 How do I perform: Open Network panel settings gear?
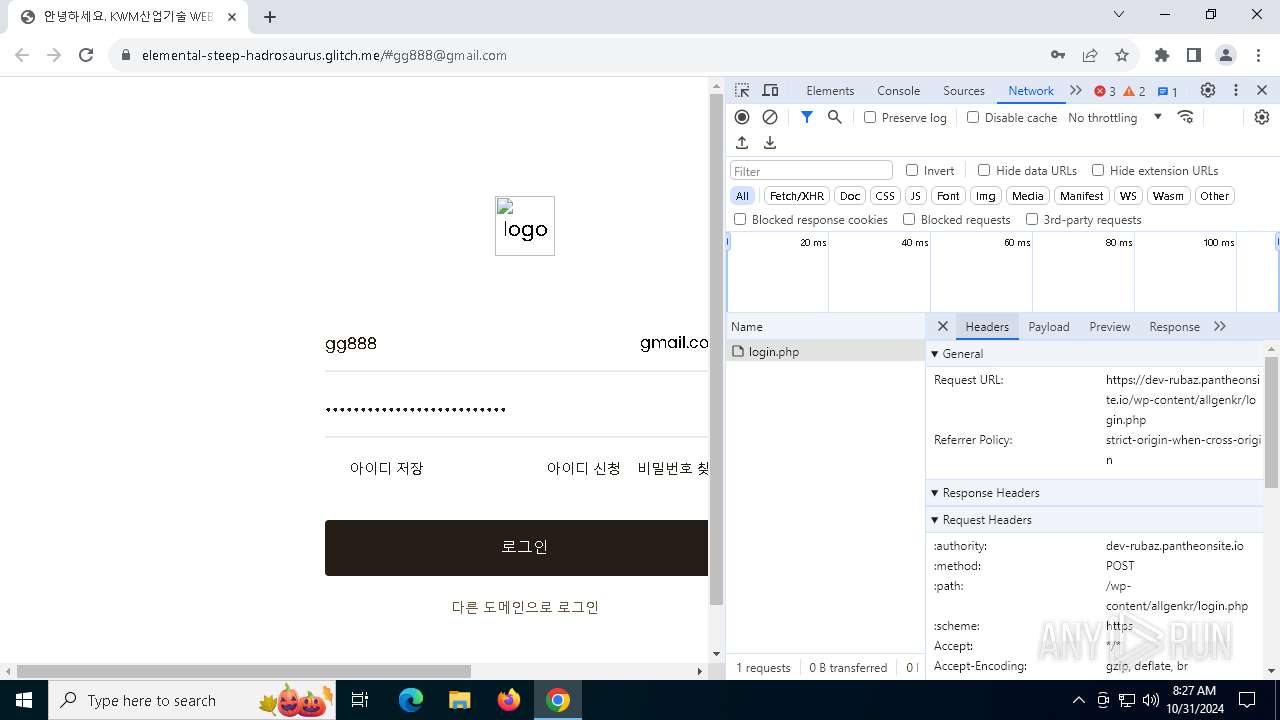coord(1262,117)
